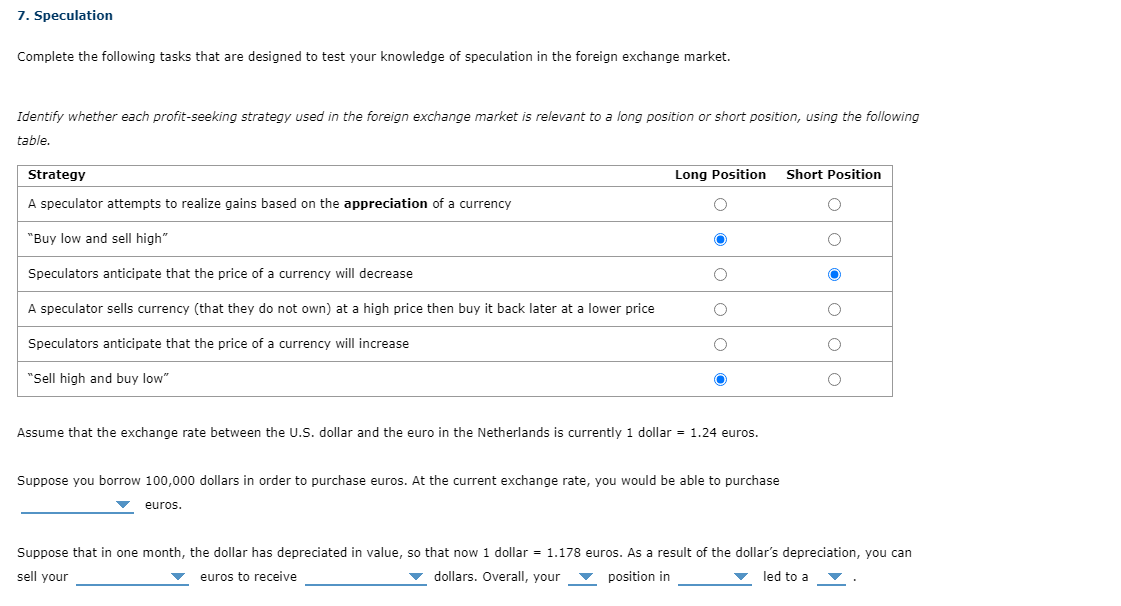
Task: Click the selected Long Position for "Buy low and sell high"
Action: (x=720, y=239)
